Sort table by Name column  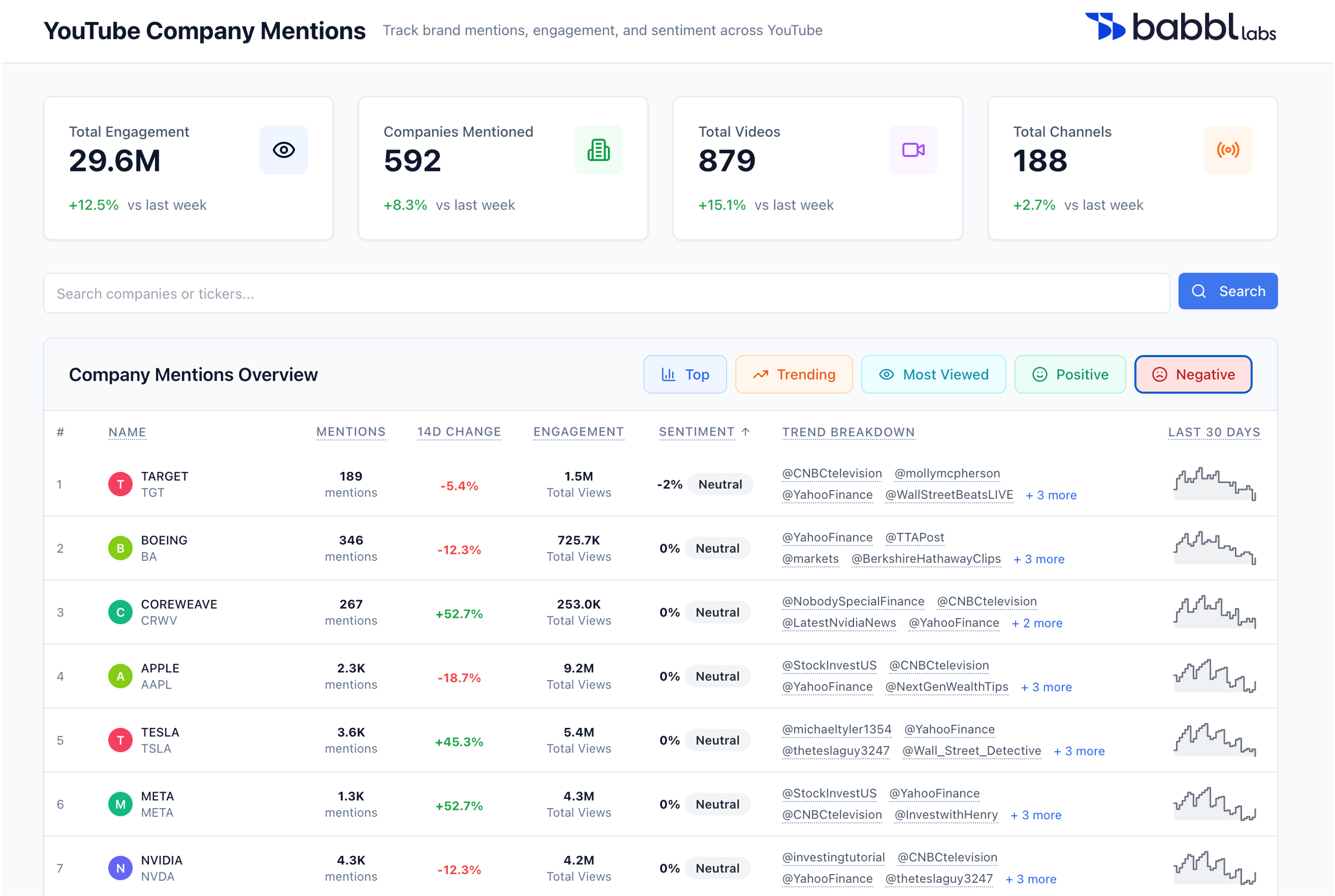click(127, 432)
